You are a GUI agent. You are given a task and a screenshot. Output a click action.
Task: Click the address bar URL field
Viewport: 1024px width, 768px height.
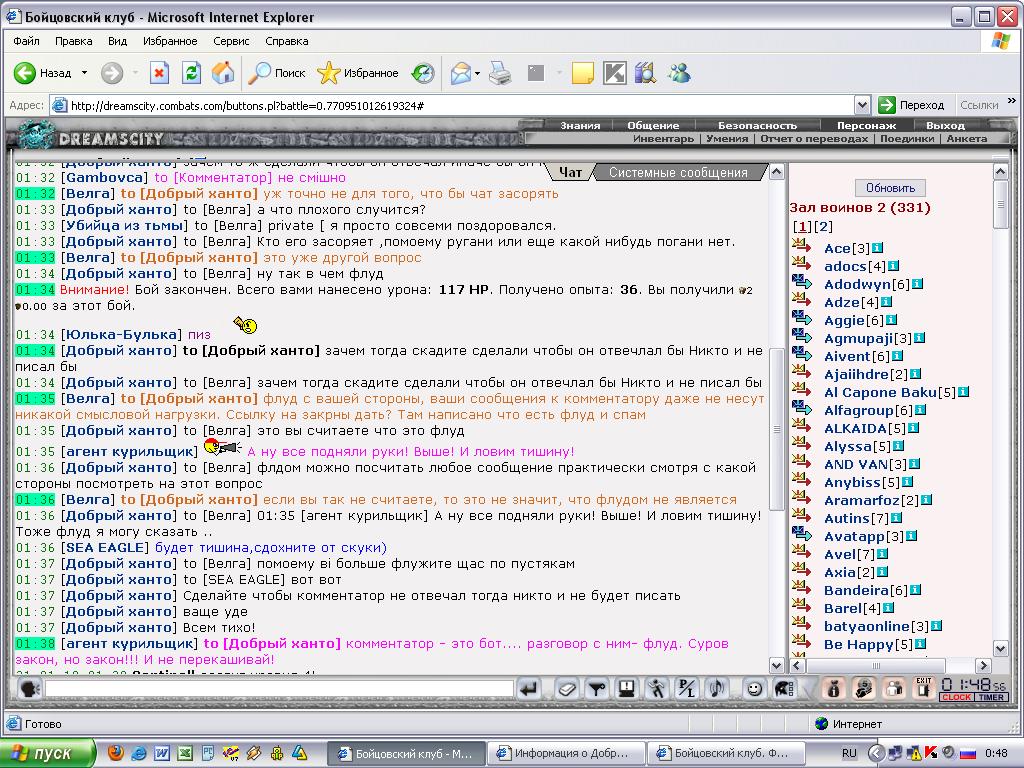click(452, 105)
